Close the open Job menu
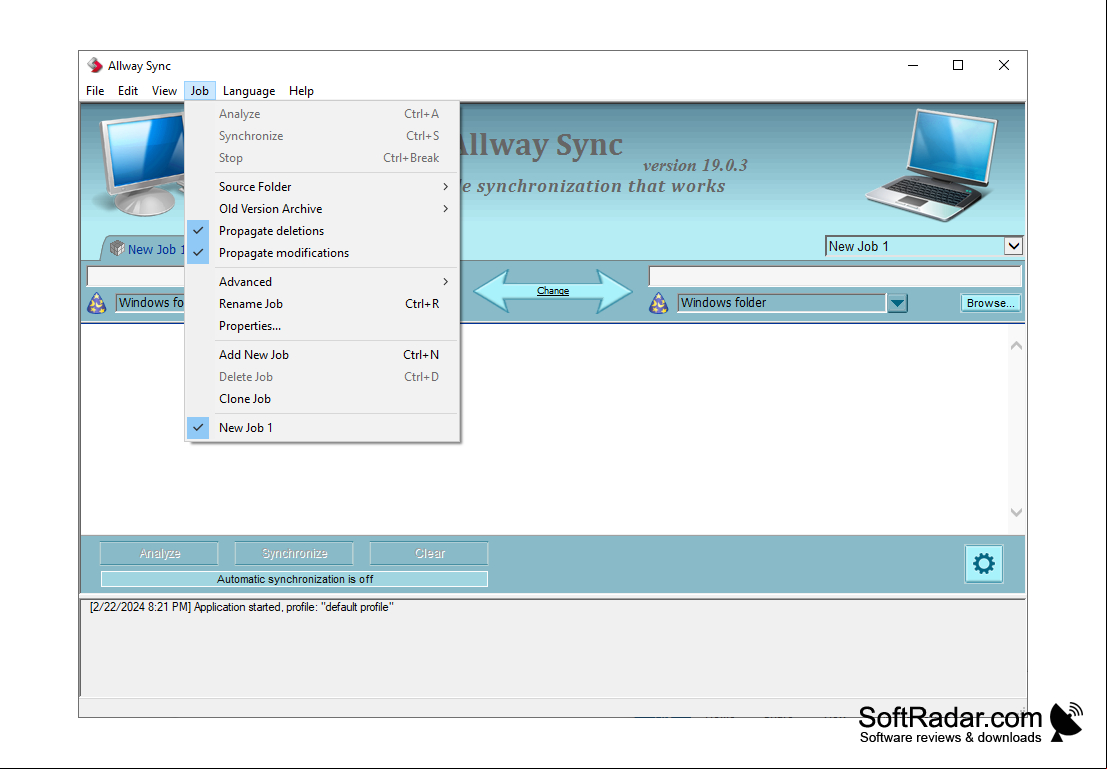Viewport: 1107px width, 769px height. [200, 91]
